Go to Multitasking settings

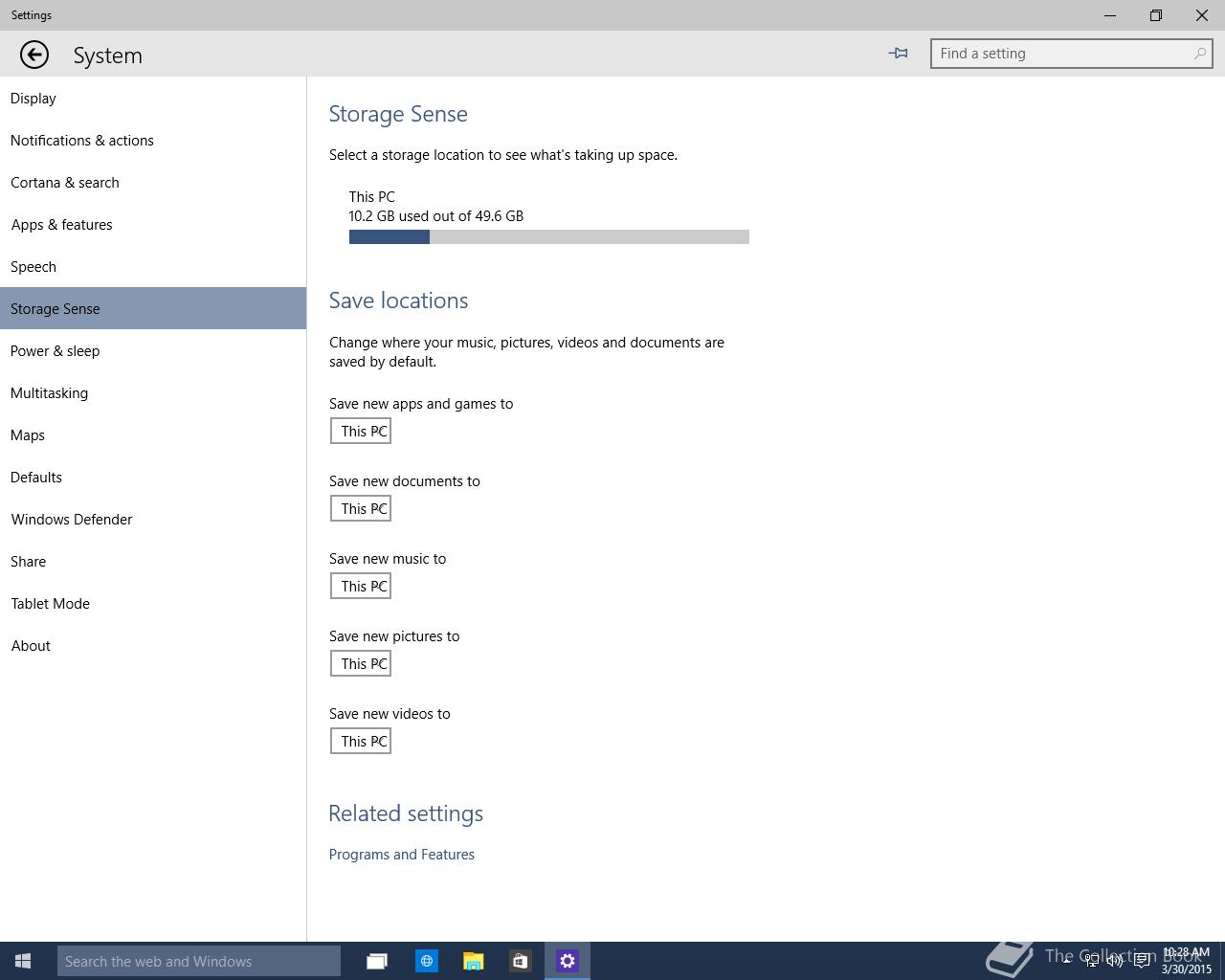tap(153, 393)
